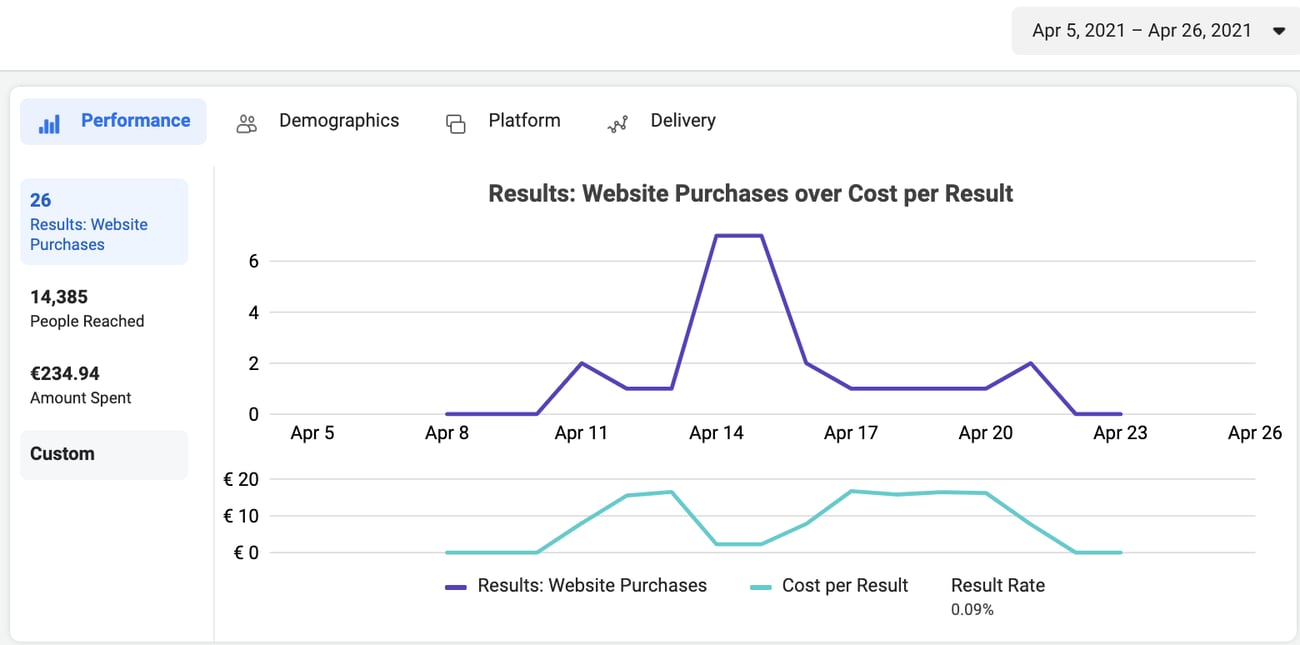This screenshot has height=645, width=1300.
Task: Switch to the Demographics tab
Action: (338, 121)
